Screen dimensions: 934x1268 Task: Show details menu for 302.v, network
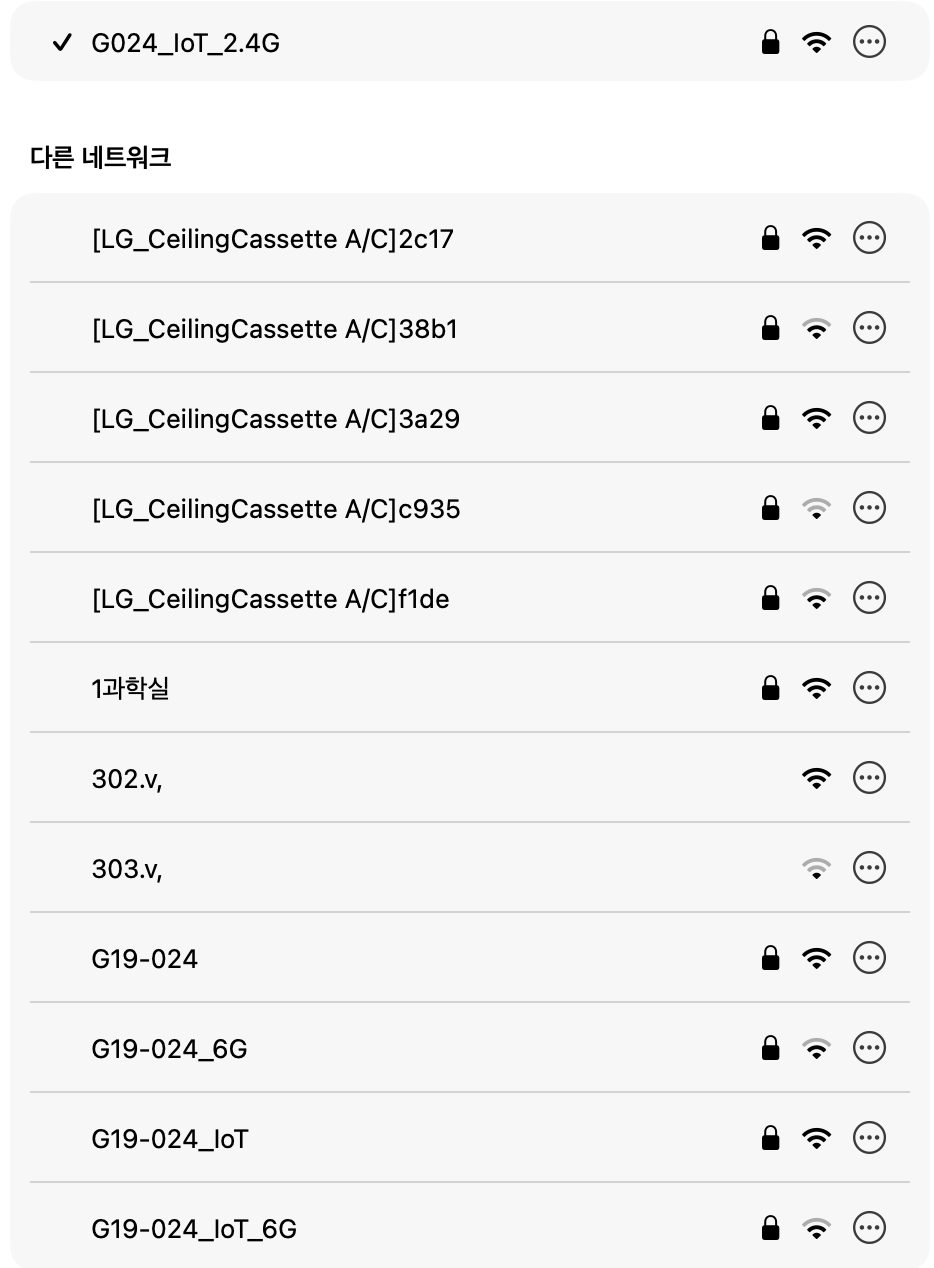click(x=869, y=778)
